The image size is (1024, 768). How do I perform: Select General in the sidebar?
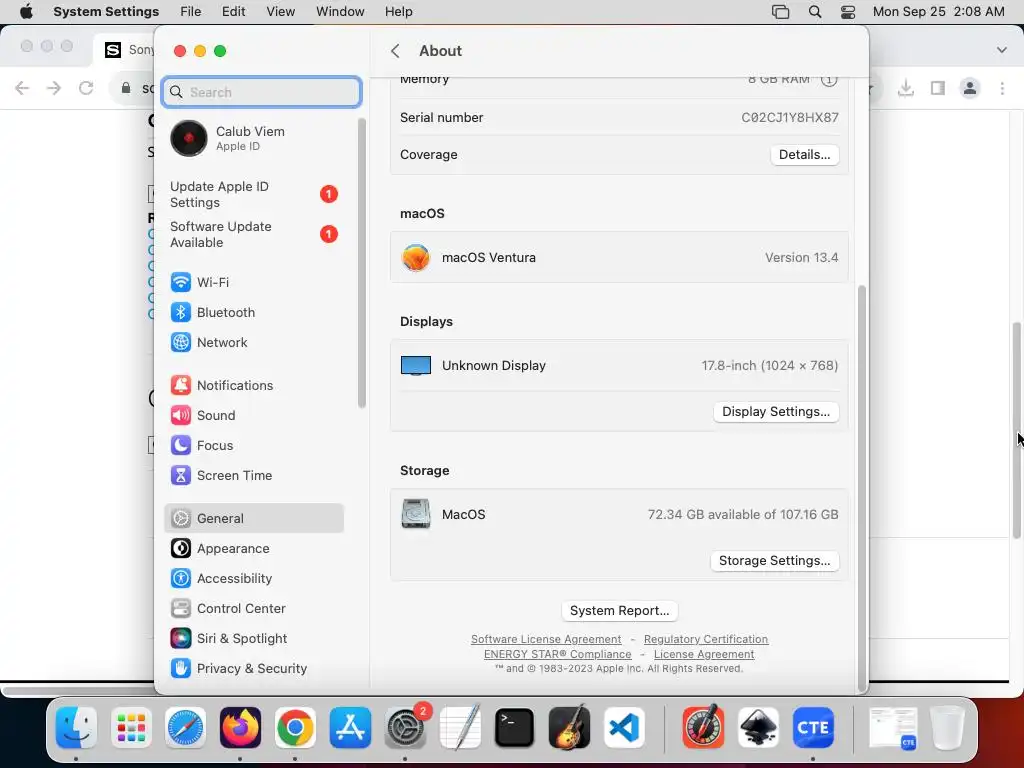(253, 519)
